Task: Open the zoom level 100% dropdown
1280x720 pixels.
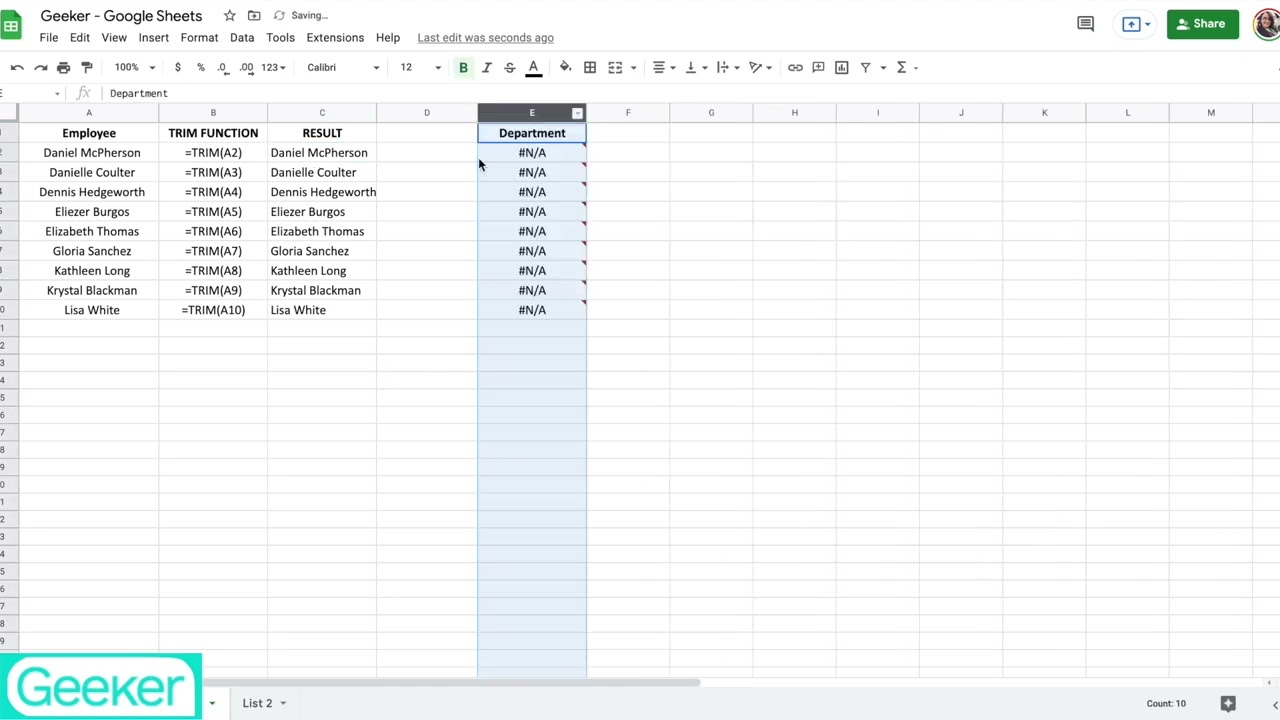Action: click(x=135, y=67)
